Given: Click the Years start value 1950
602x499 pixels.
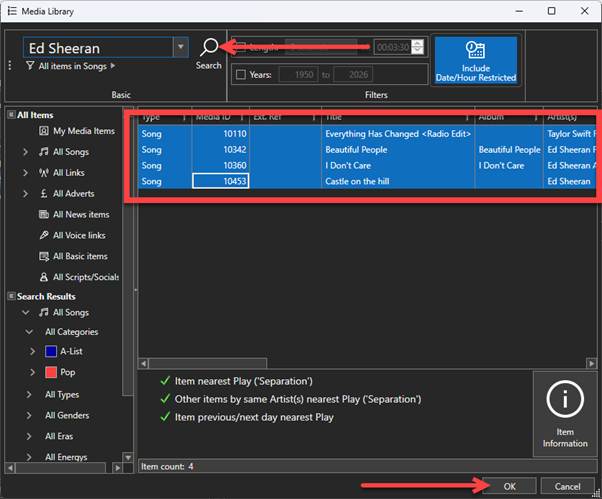Looking at the screenshot, I should tap(297, 74).
